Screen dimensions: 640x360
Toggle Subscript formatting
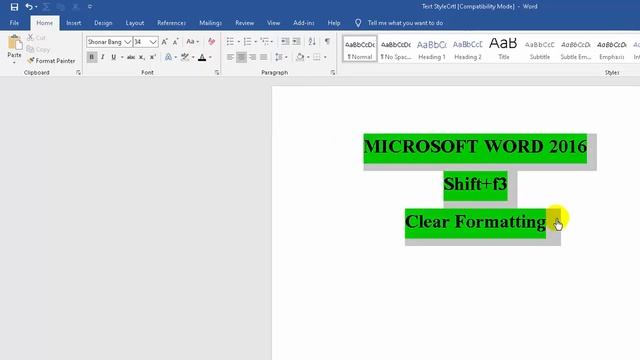pyautogui.click(x=141, y=57)
